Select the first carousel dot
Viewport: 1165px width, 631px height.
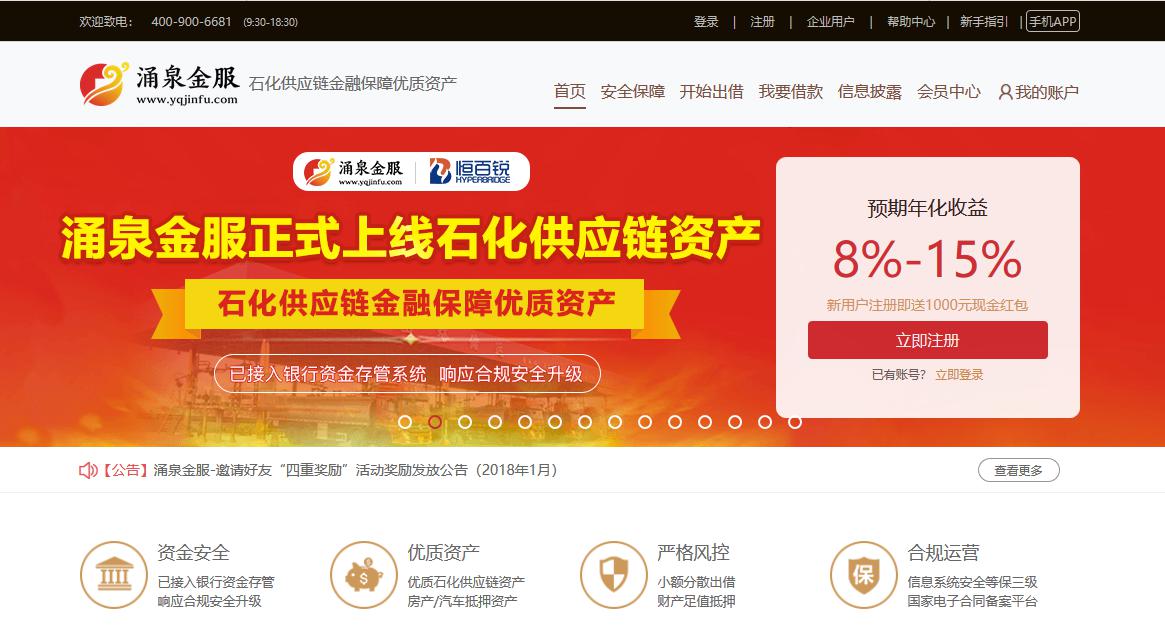[405, 422]
